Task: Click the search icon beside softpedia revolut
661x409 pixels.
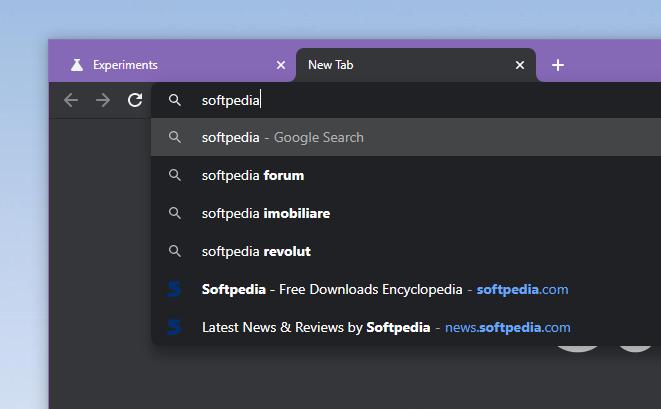Action: click(175, 251)
